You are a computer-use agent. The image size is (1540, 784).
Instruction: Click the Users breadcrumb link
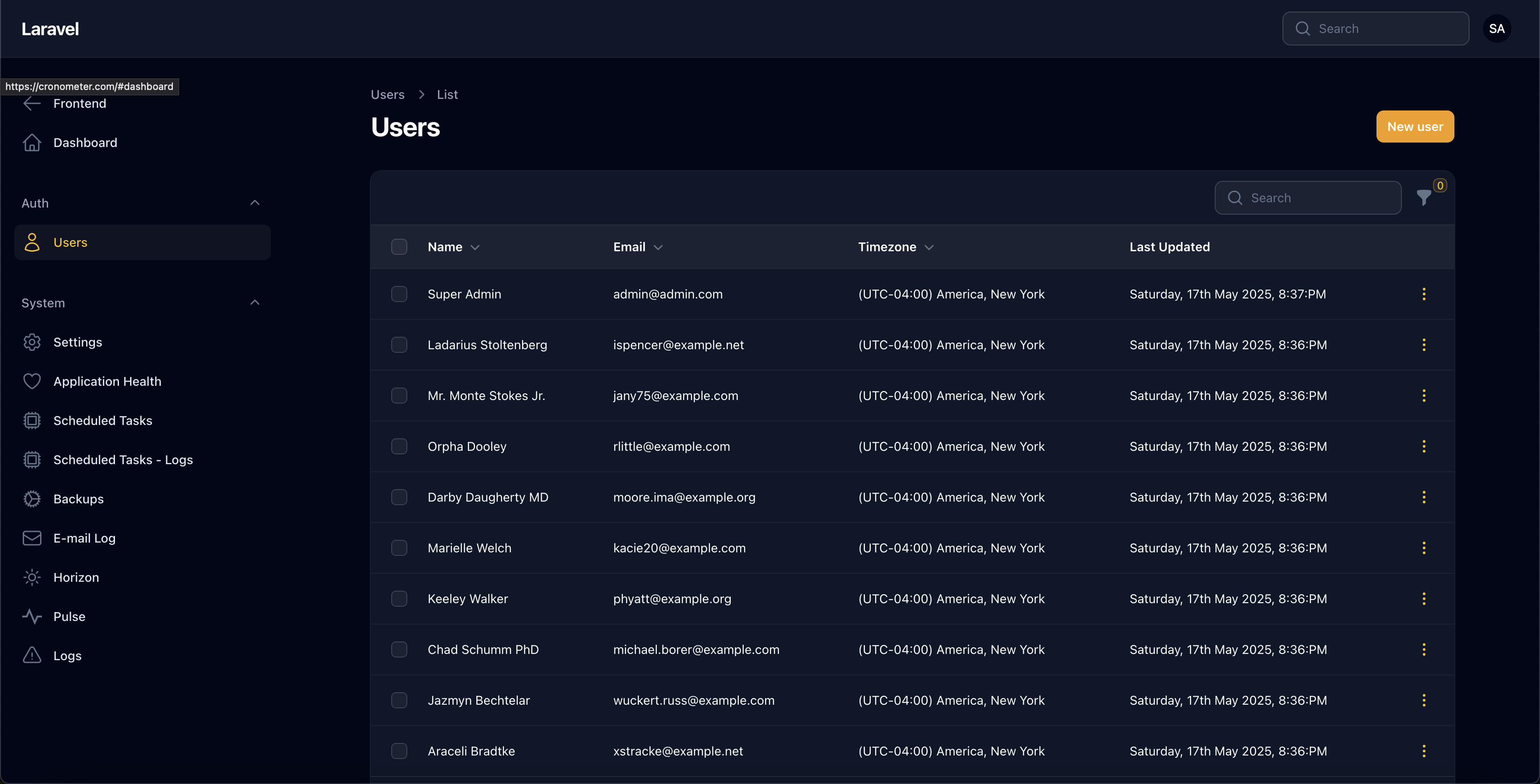coord(387,94)
